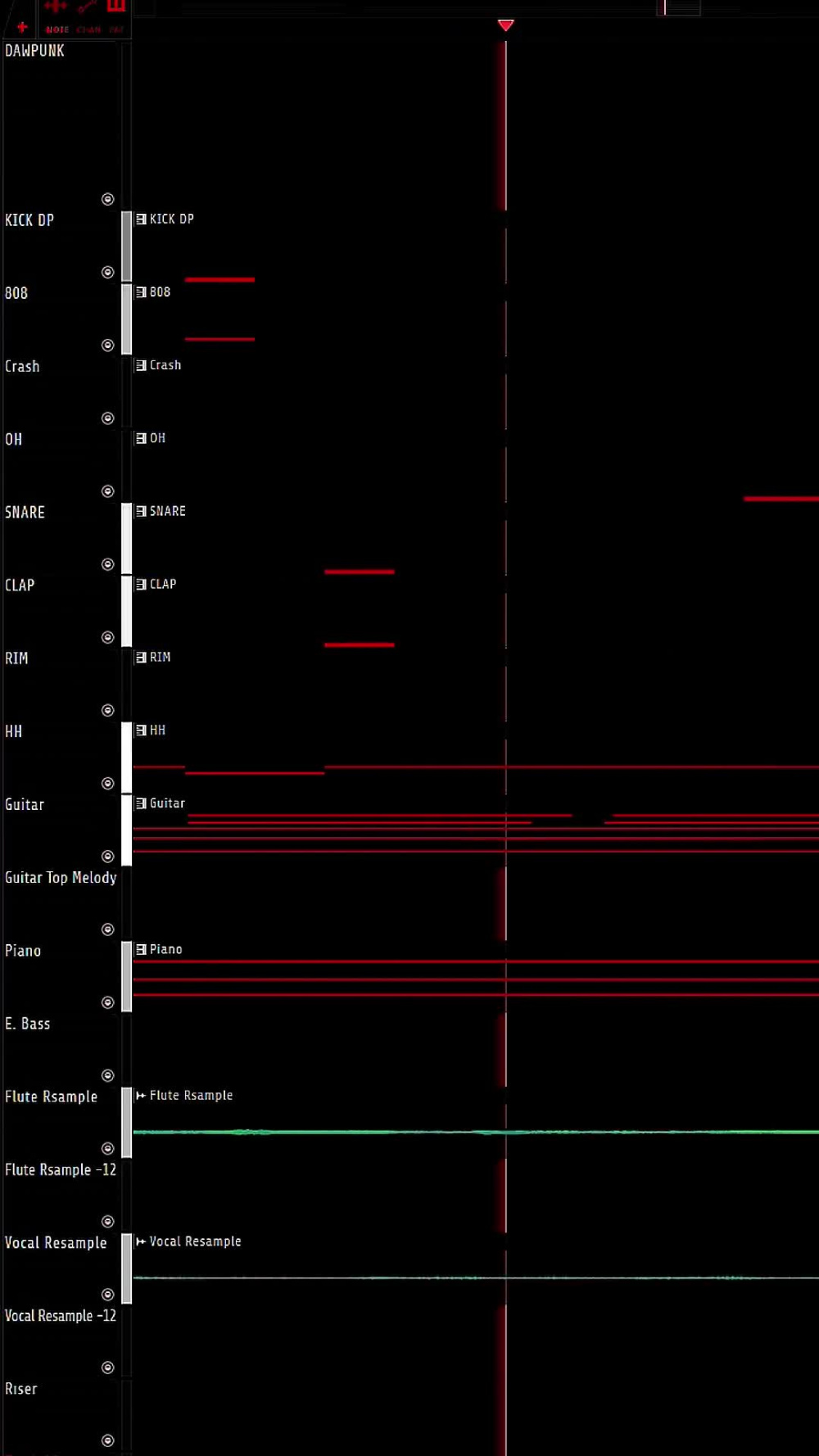Open the HH pattern clip menu icon
This screenshot has width=819, height=1456.
[141, 730]
